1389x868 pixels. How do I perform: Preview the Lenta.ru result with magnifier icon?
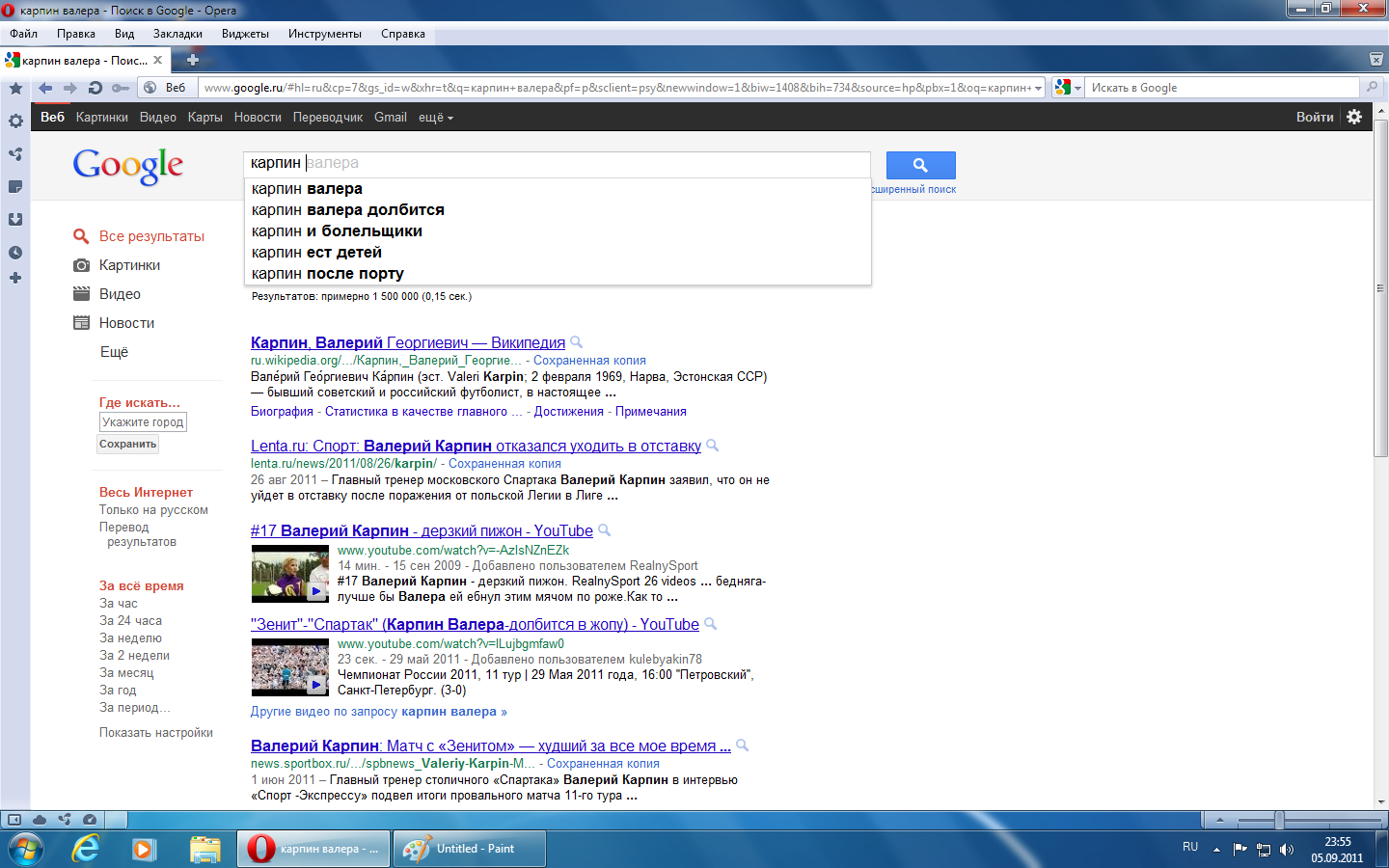(x=713, y=446)
